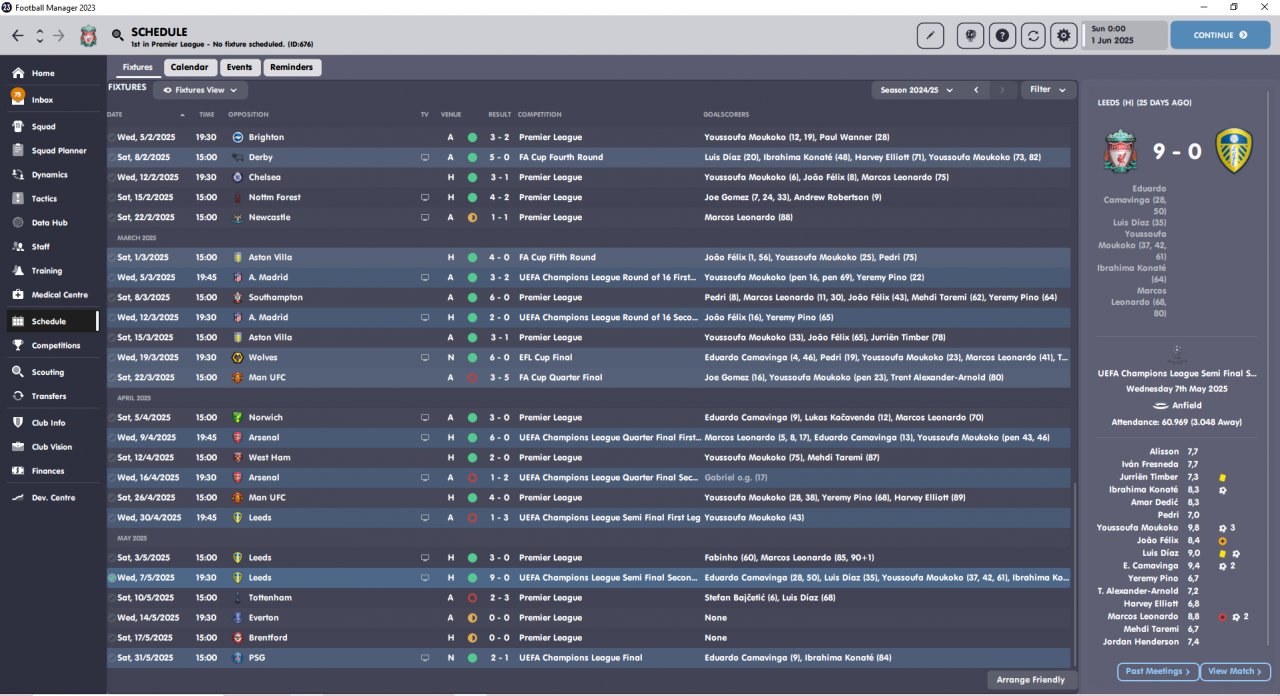Screen dimensions: 1280x696
Task: Sort by the Date column header
Action: coord(114,115)
